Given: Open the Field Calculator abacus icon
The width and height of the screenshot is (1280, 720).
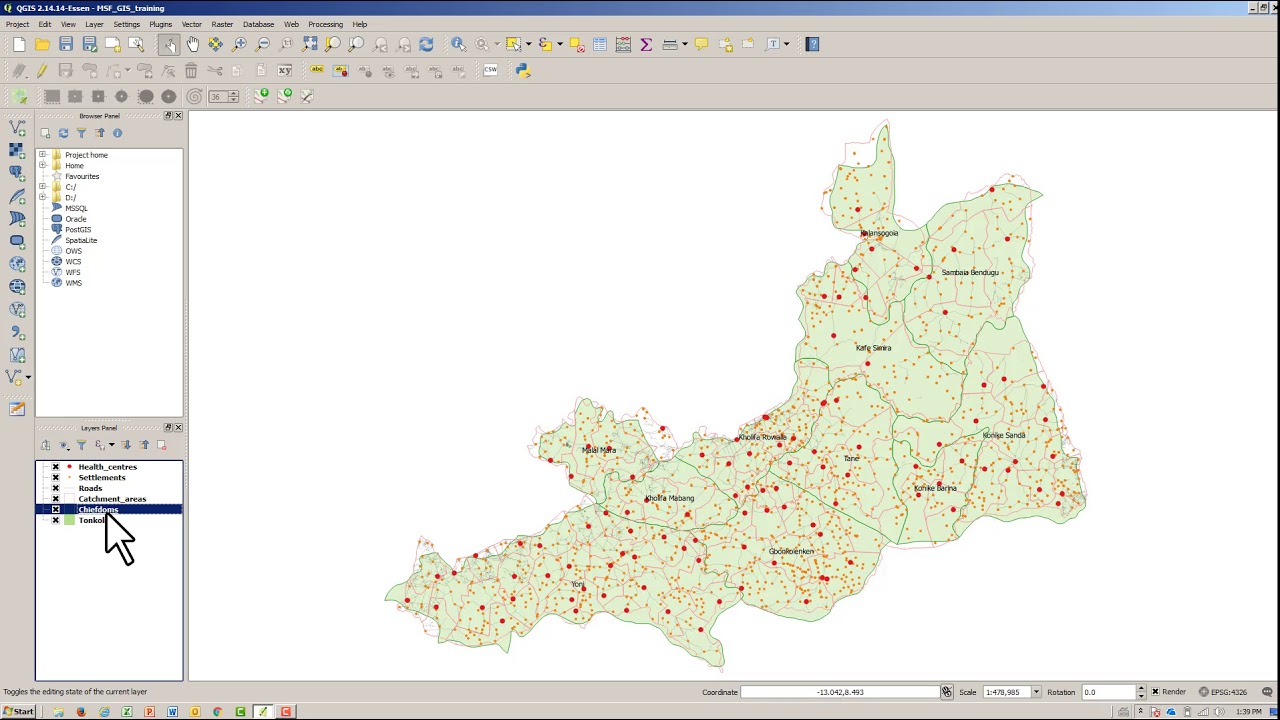Looking at the screenshot, I should [623, 44].
